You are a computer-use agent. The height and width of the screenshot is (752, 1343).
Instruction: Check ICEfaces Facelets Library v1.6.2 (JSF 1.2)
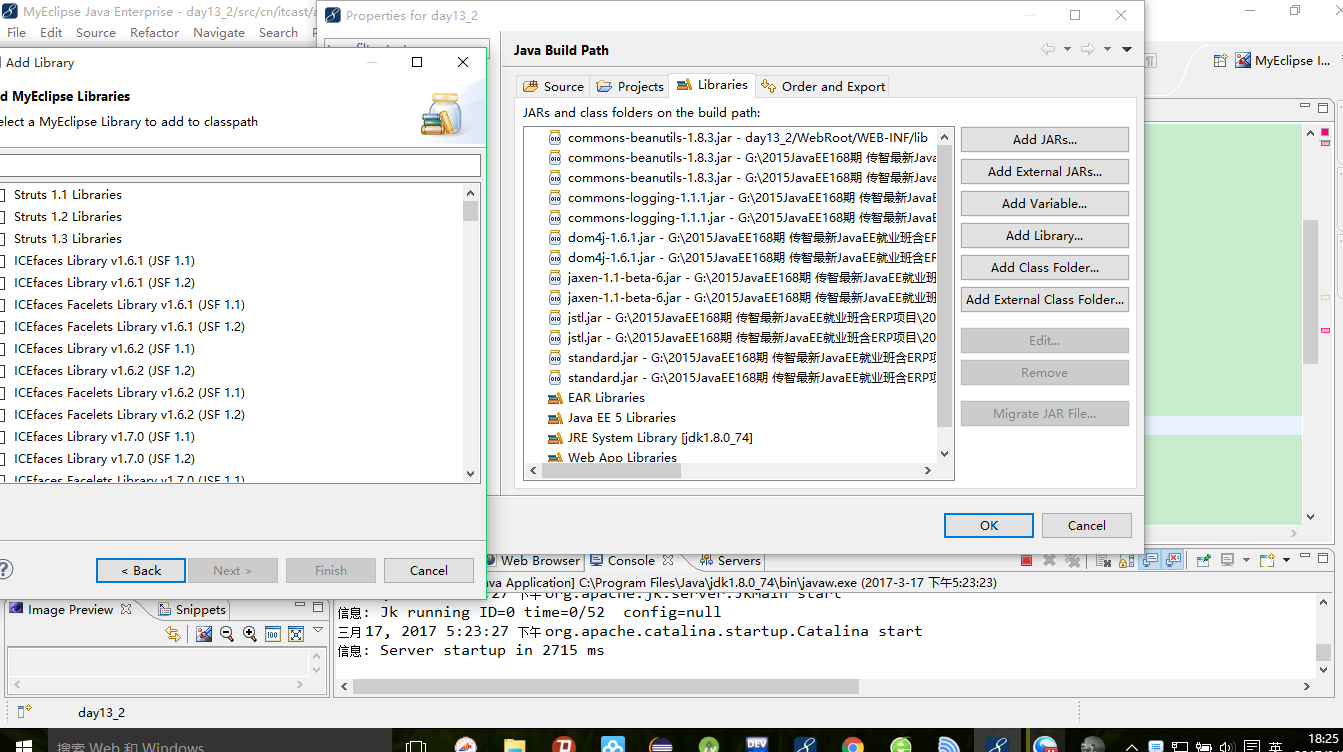(x=2, y=415)
